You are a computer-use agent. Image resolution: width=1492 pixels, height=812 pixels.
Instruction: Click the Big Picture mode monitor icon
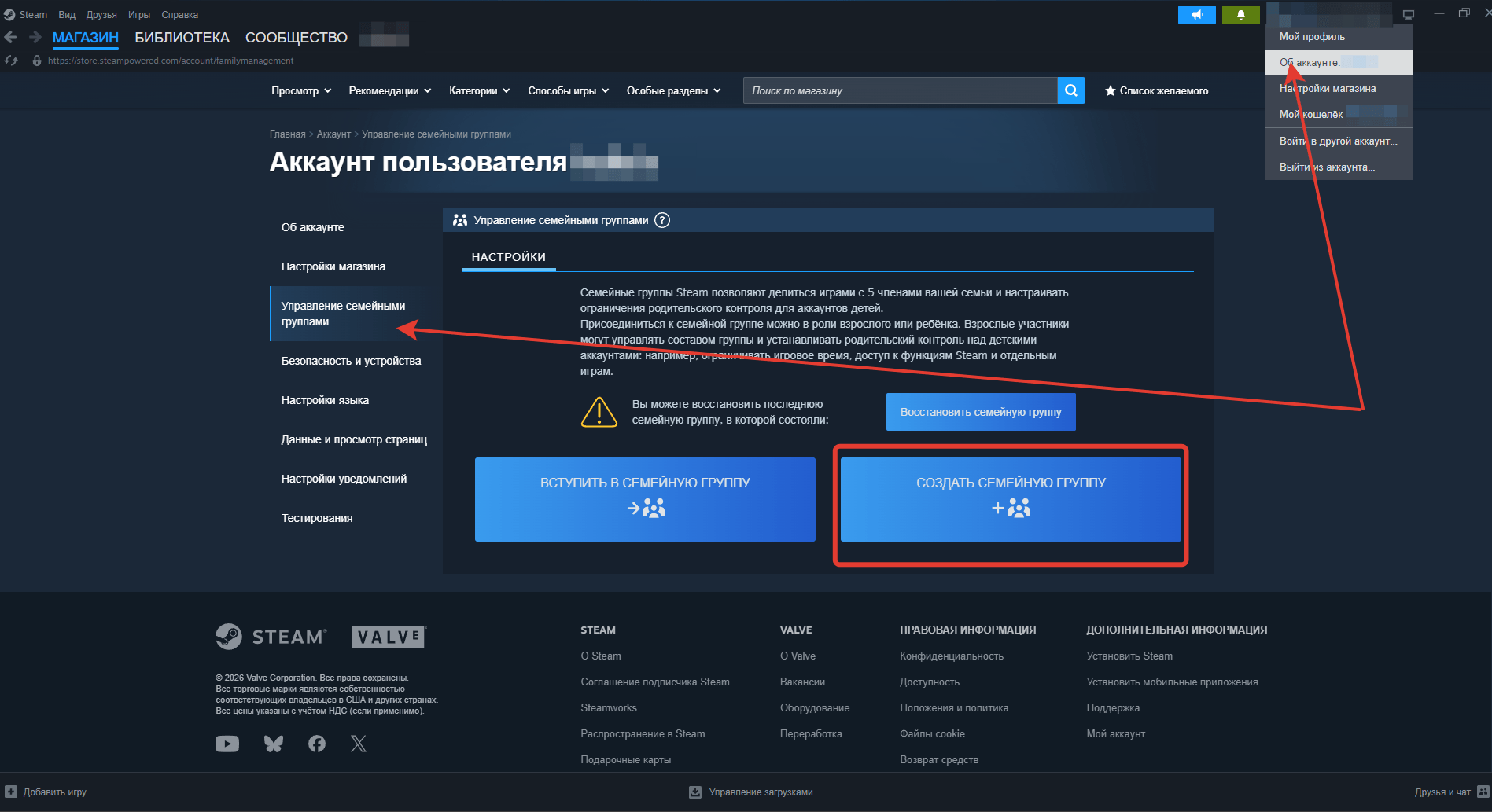click(x=1409, y=14)
